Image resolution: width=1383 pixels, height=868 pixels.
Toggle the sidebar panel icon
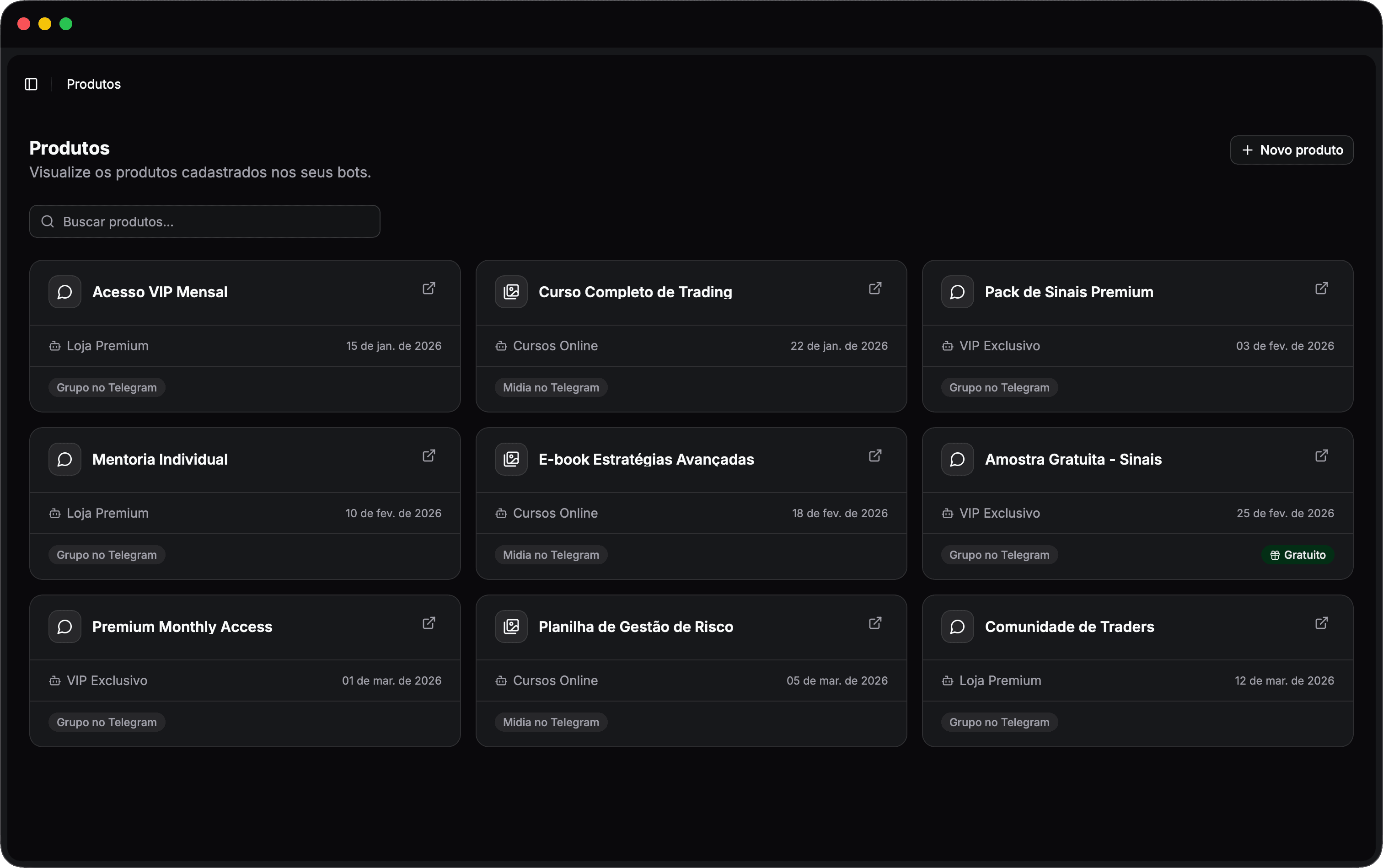pos(31,85)
